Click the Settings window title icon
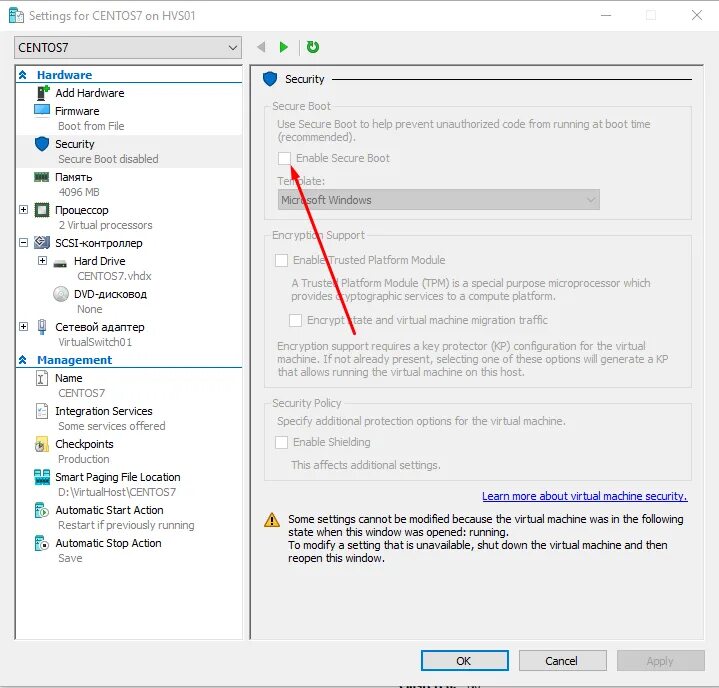The height and width of the screenshot is (688, 719). (16, 16)
